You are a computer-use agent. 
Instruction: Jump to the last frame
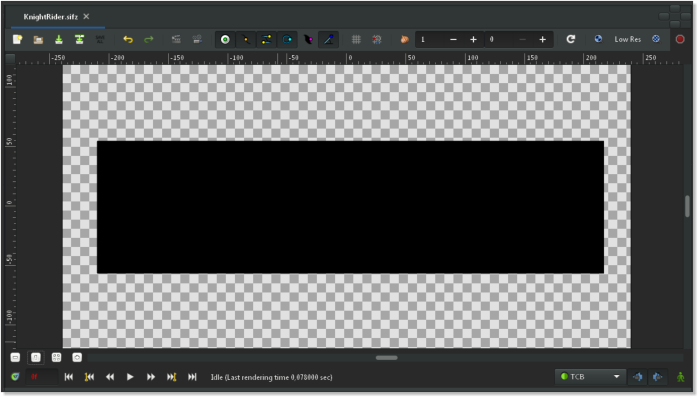pos(192,377)
